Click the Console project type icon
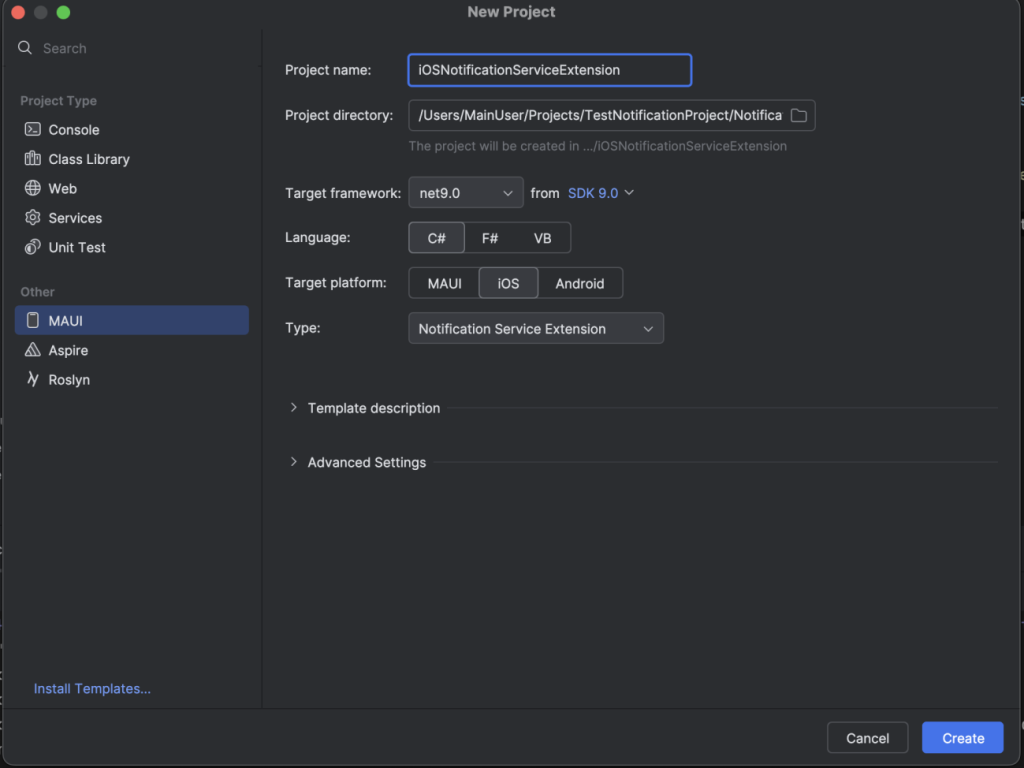Viewport: 1024px width, 768px height. [32, 130]
